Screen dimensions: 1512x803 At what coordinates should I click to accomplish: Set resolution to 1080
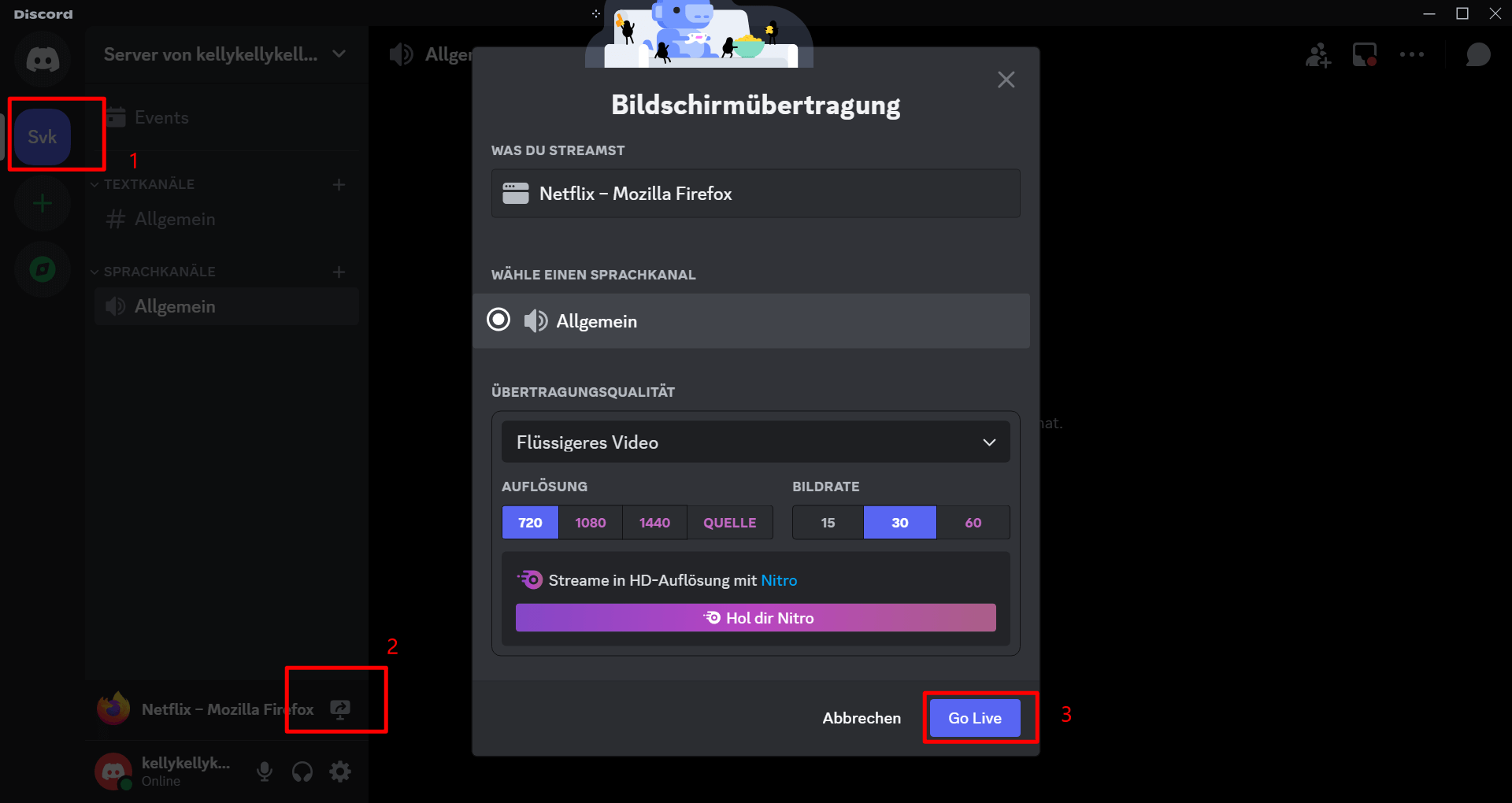[x=591, y=523]
